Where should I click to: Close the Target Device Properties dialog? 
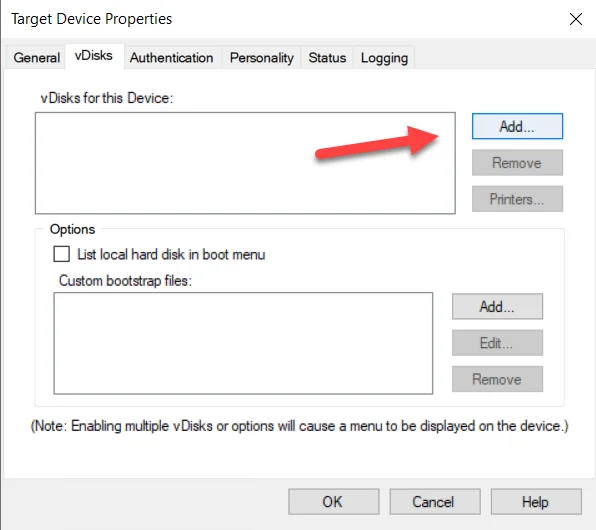pos(576,19)
